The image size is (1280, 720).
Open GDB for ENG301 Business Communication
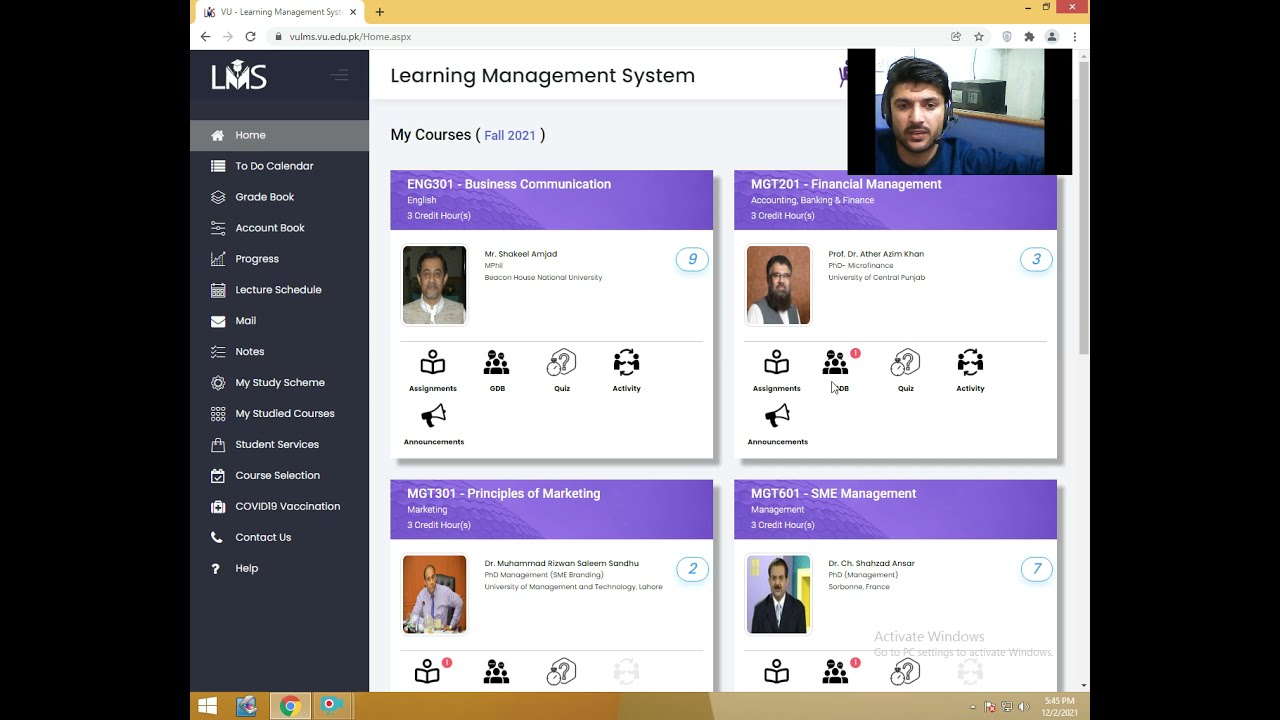pyautogui.click(x=497, y=370)
